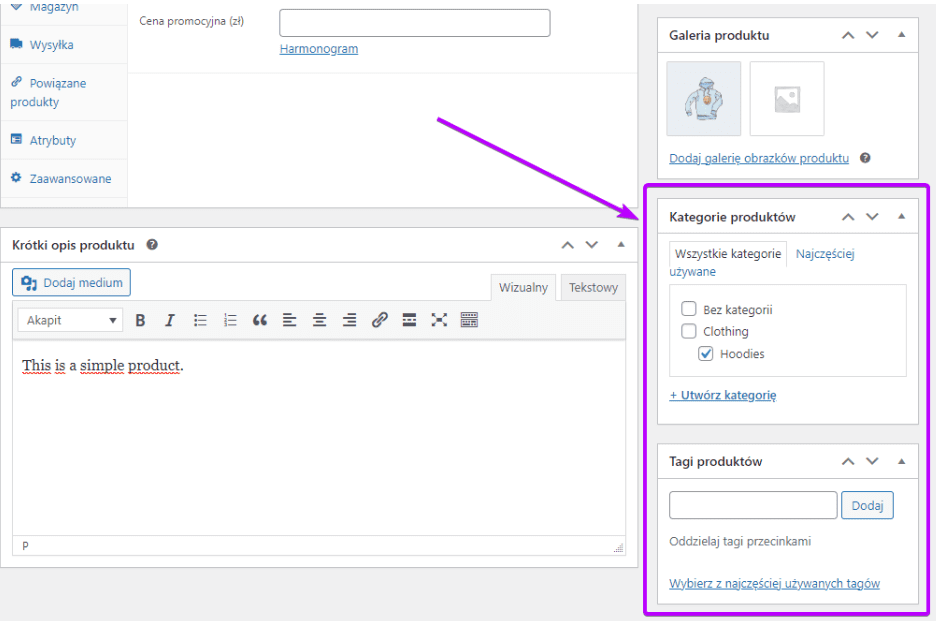
Task: Open the Akapit paragraph format dropdown
Action: [72, 320]
